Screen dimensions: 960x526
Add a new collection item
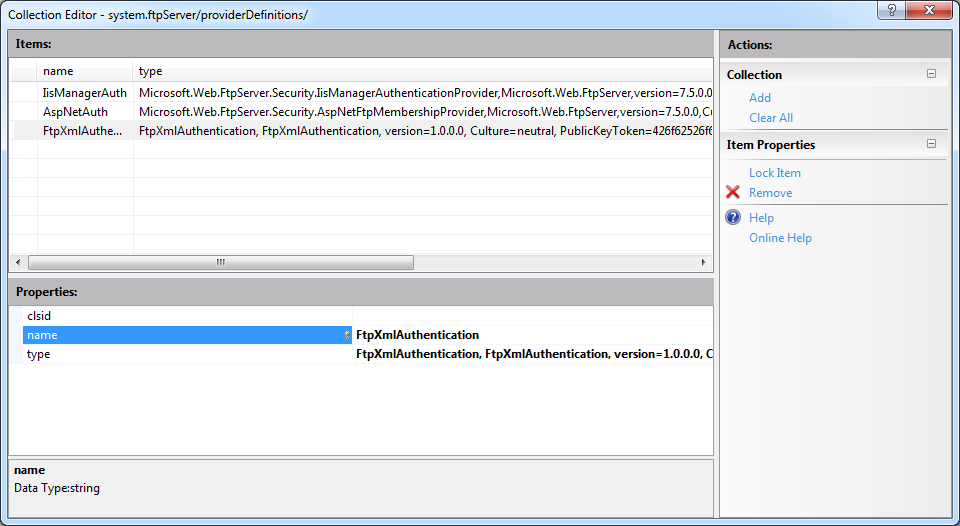pyautogui.click(x=760, y=98)
